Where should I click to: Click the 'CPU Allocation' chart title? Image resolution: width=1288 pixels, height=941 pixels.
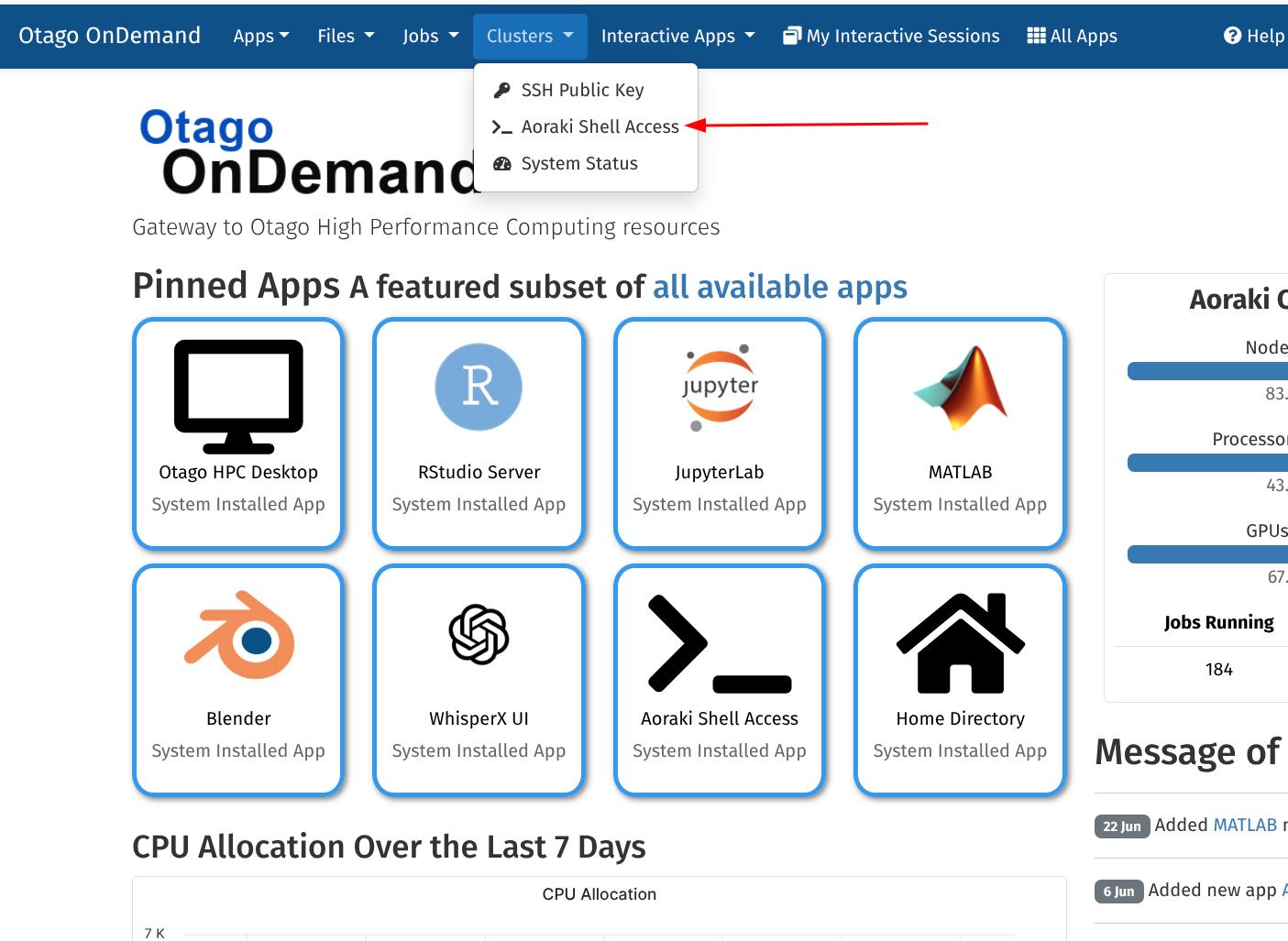tap(599, 894)
